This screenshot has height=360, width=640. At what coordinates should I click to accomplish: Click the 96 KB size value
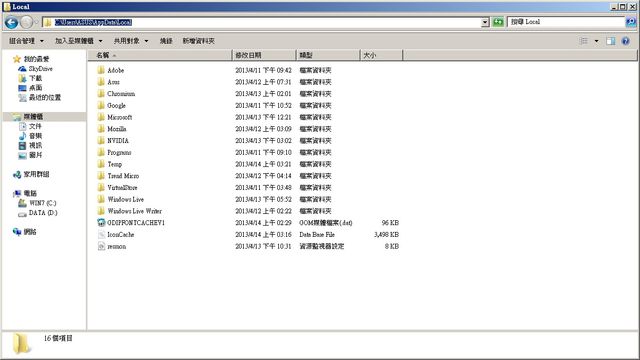tap(390, 223)
